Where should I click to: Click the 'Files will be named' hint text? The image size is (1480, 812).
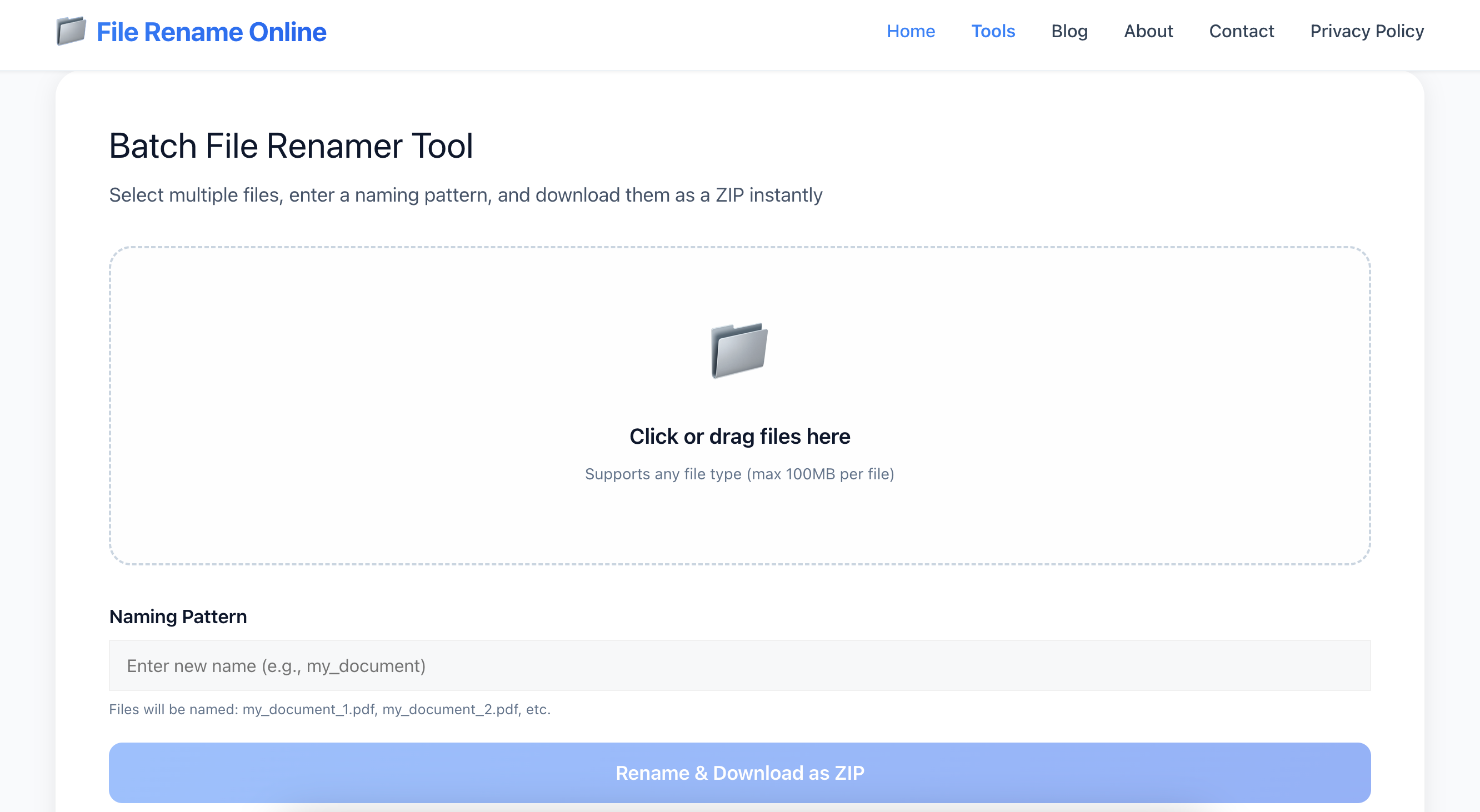(330, 709)
